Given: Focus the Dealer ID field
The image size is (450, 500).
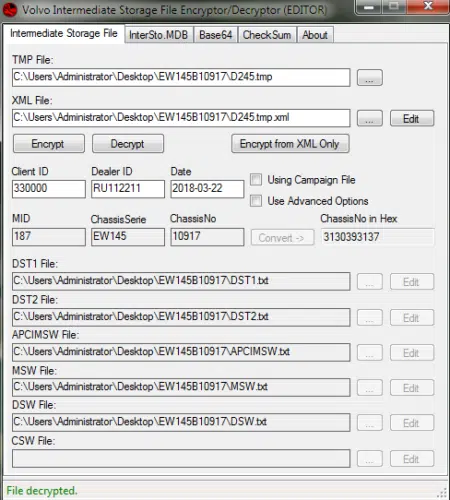Looking at the screenshot, I should click(128, 189).
